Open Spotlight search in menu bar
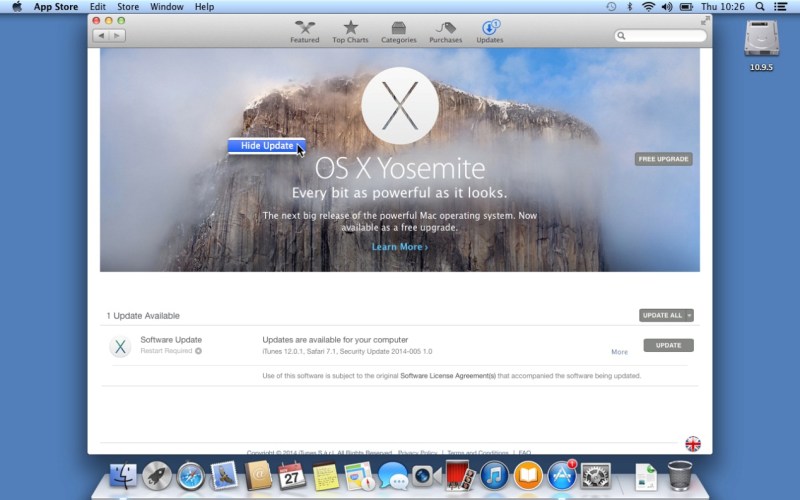The height and width of the screenshot is (500, 800). (760, 7)
